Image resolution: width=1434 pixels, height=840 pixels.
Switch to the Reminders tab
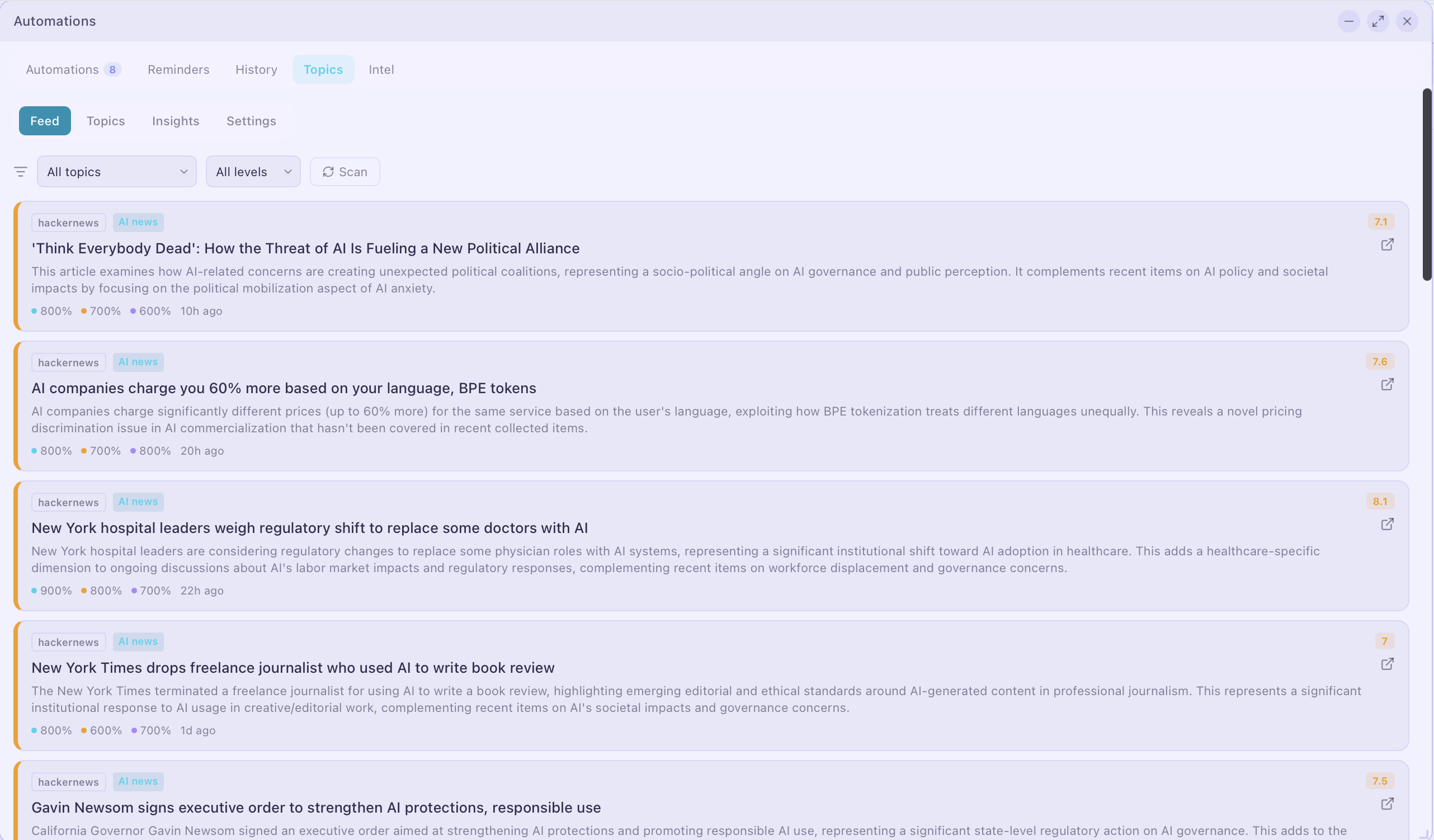pyautogui.click(x=178, y=69)
